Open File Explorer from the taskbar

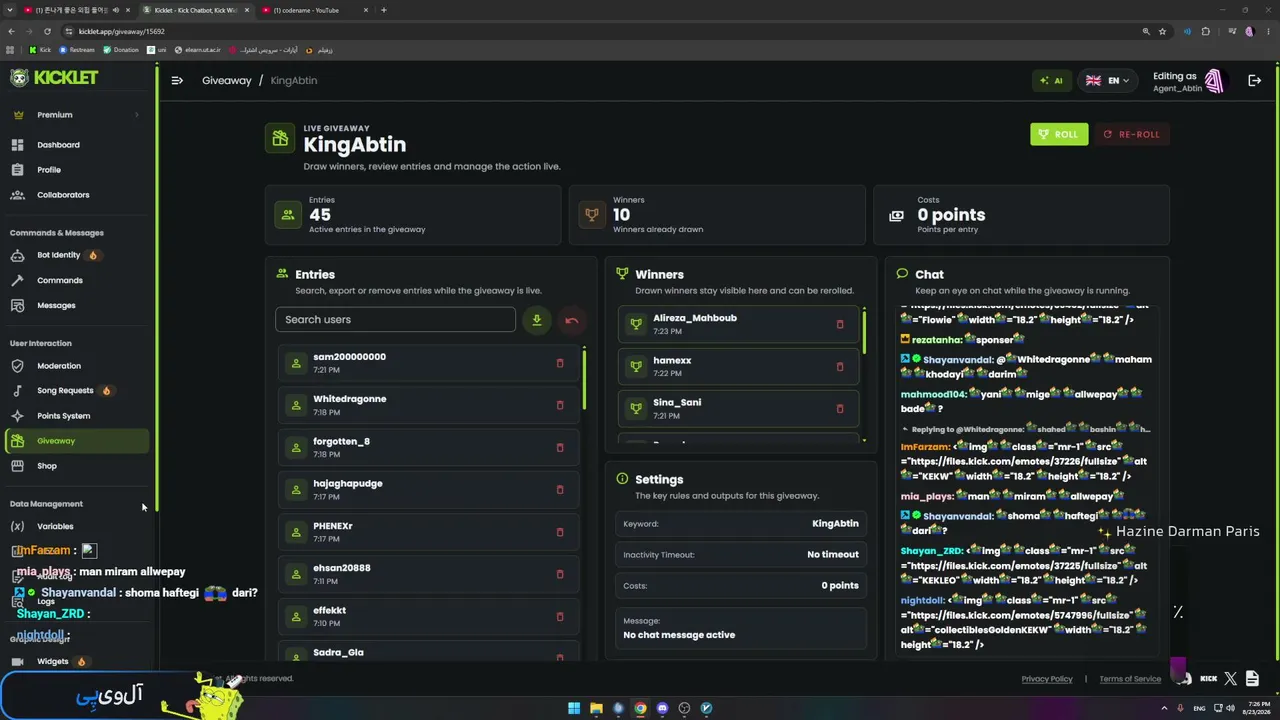pos(596,708)
